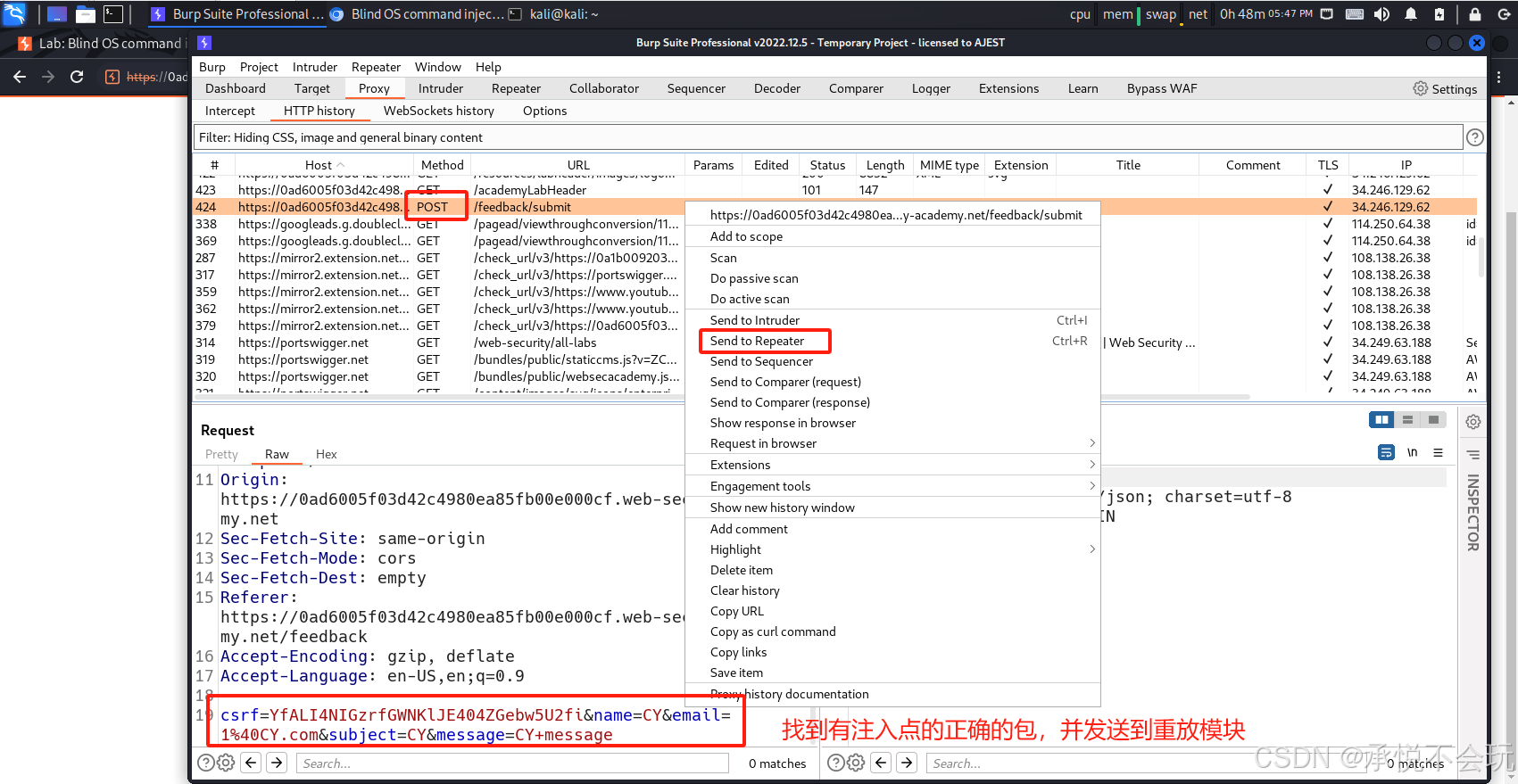Click the network ethernet icon in the panel
1518x784 pixels.
1327,14
